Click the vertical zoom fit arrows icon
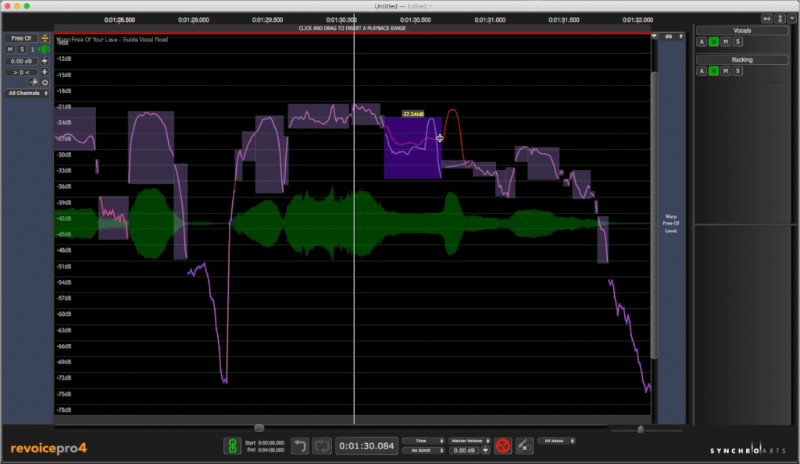Image resolution: width=800 pixels, height=464 pixels. click(780, 18)
